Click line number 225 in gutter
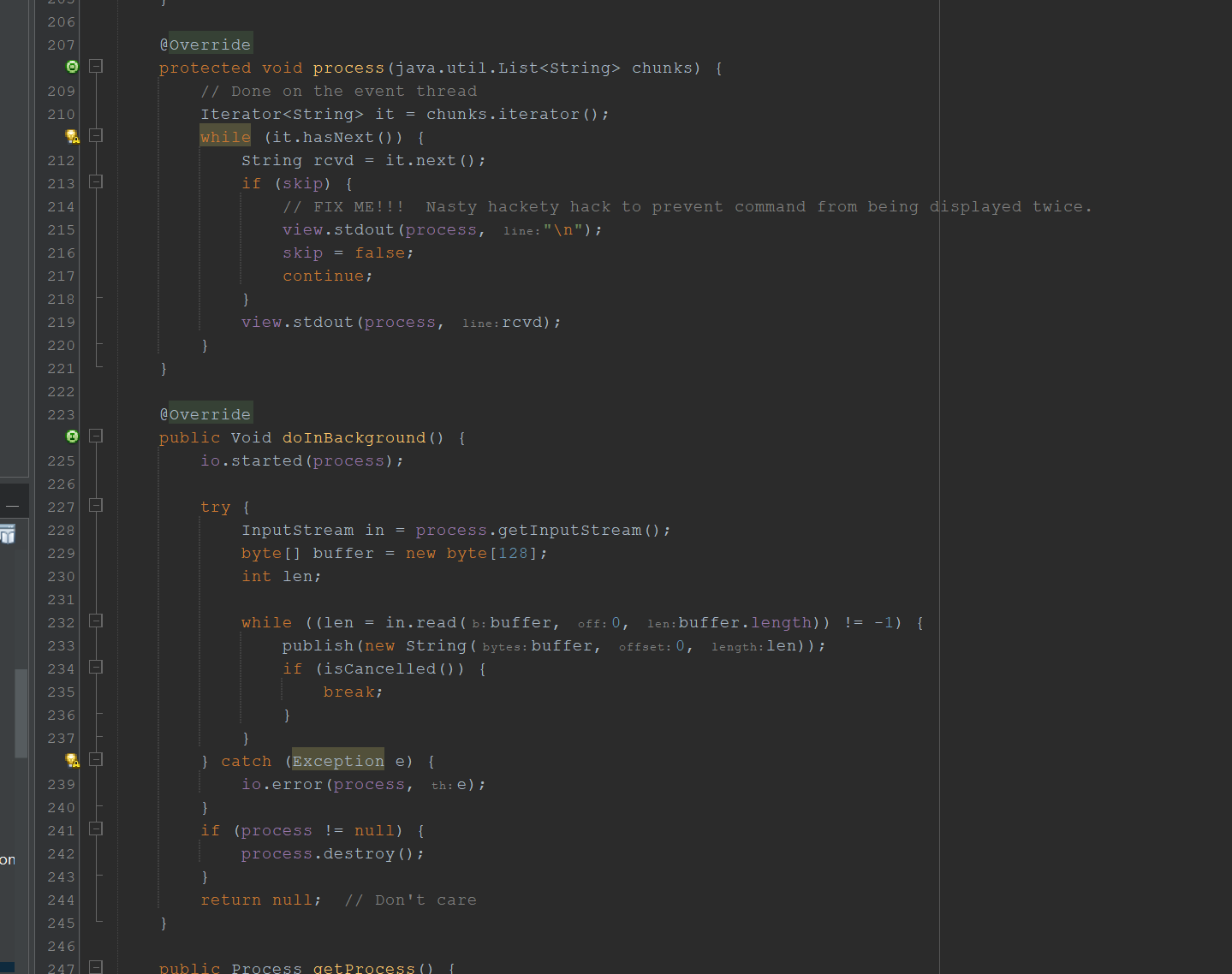The image size is (1232, 974). (x=62, y=460)
